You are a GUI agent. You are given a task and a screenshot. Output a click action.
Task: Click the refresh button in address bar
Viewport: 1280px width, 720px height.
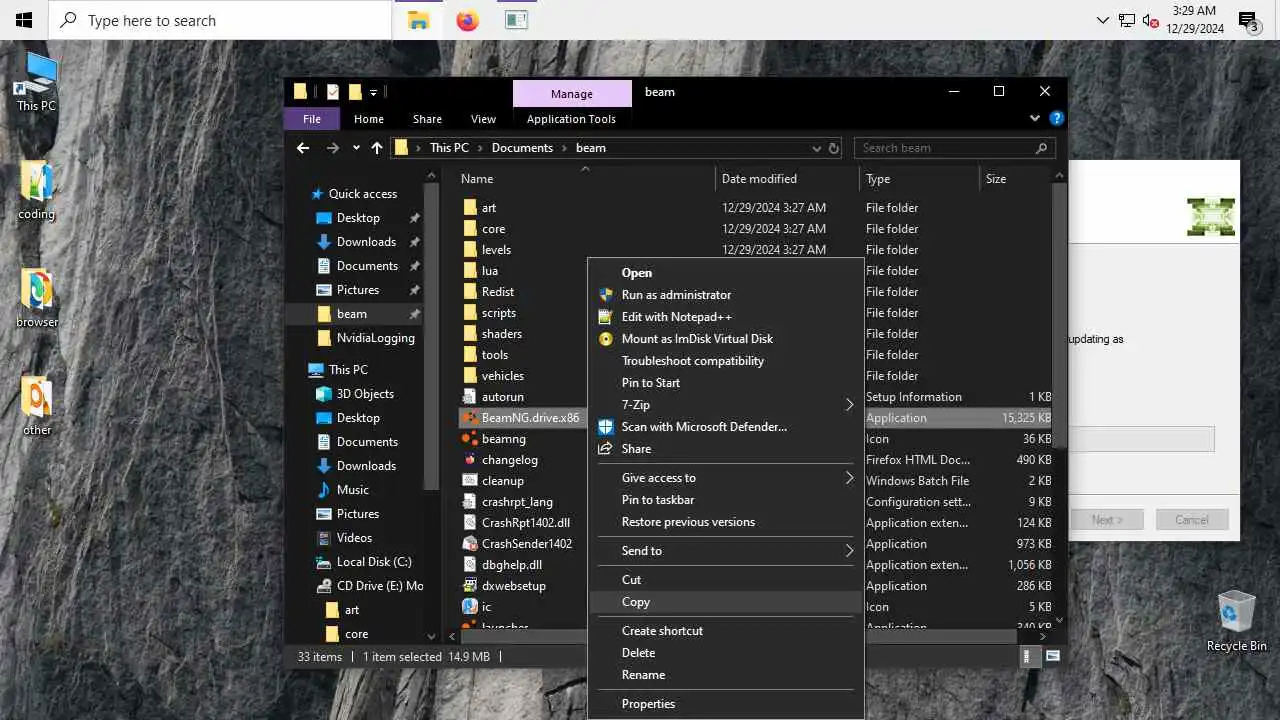(x=833, y=148)
